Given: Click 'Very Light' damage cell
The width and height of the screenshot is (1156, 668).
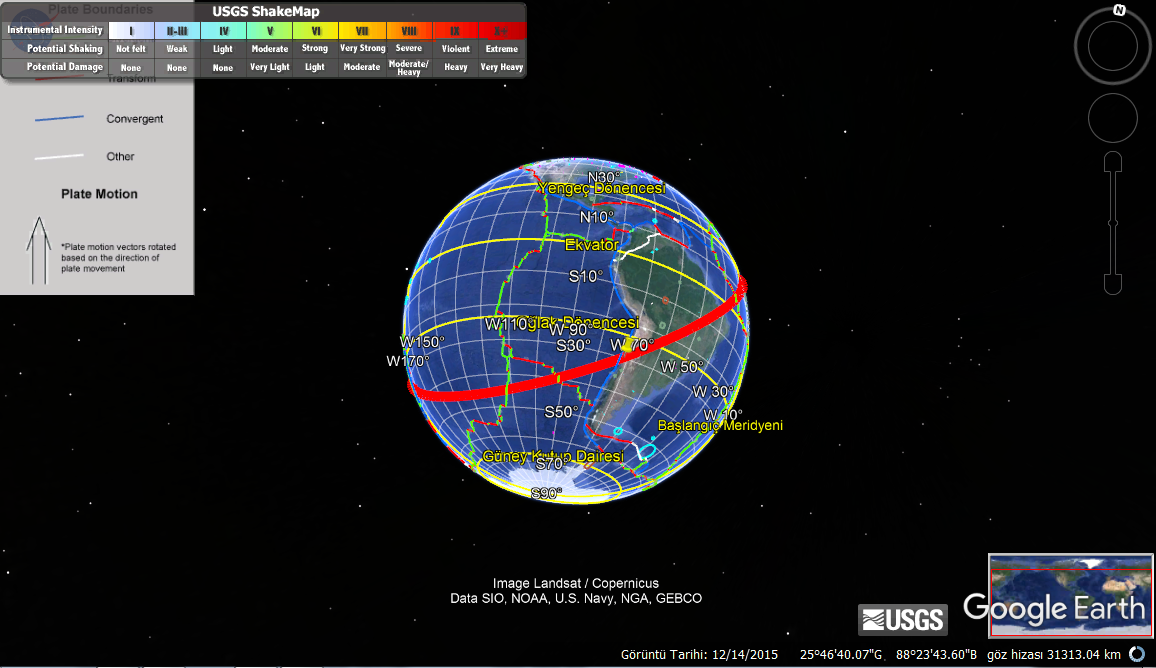Looking at the screenshot, I should (270, 67).
